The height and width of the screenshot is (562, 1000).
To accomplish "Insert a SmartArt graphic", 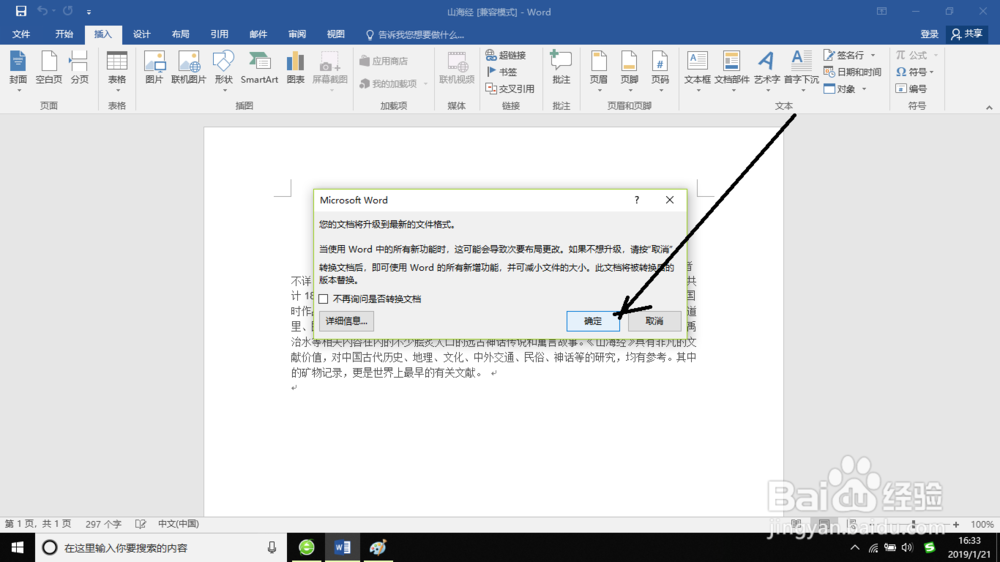I will pos(259,68).
